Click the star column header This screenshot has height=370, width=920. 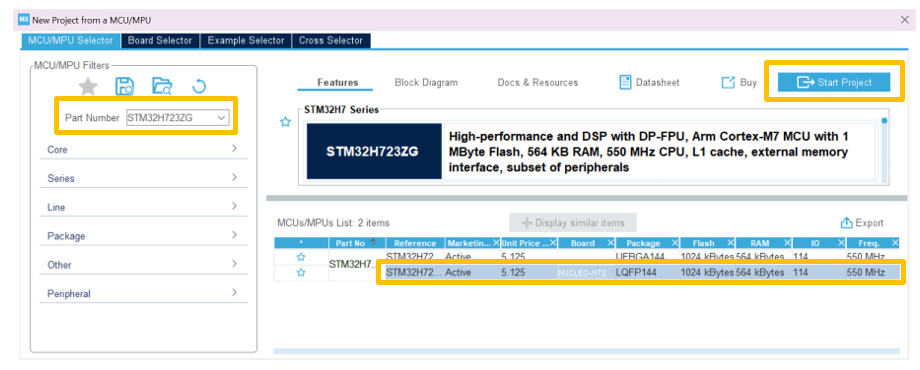tap(301, 243)
